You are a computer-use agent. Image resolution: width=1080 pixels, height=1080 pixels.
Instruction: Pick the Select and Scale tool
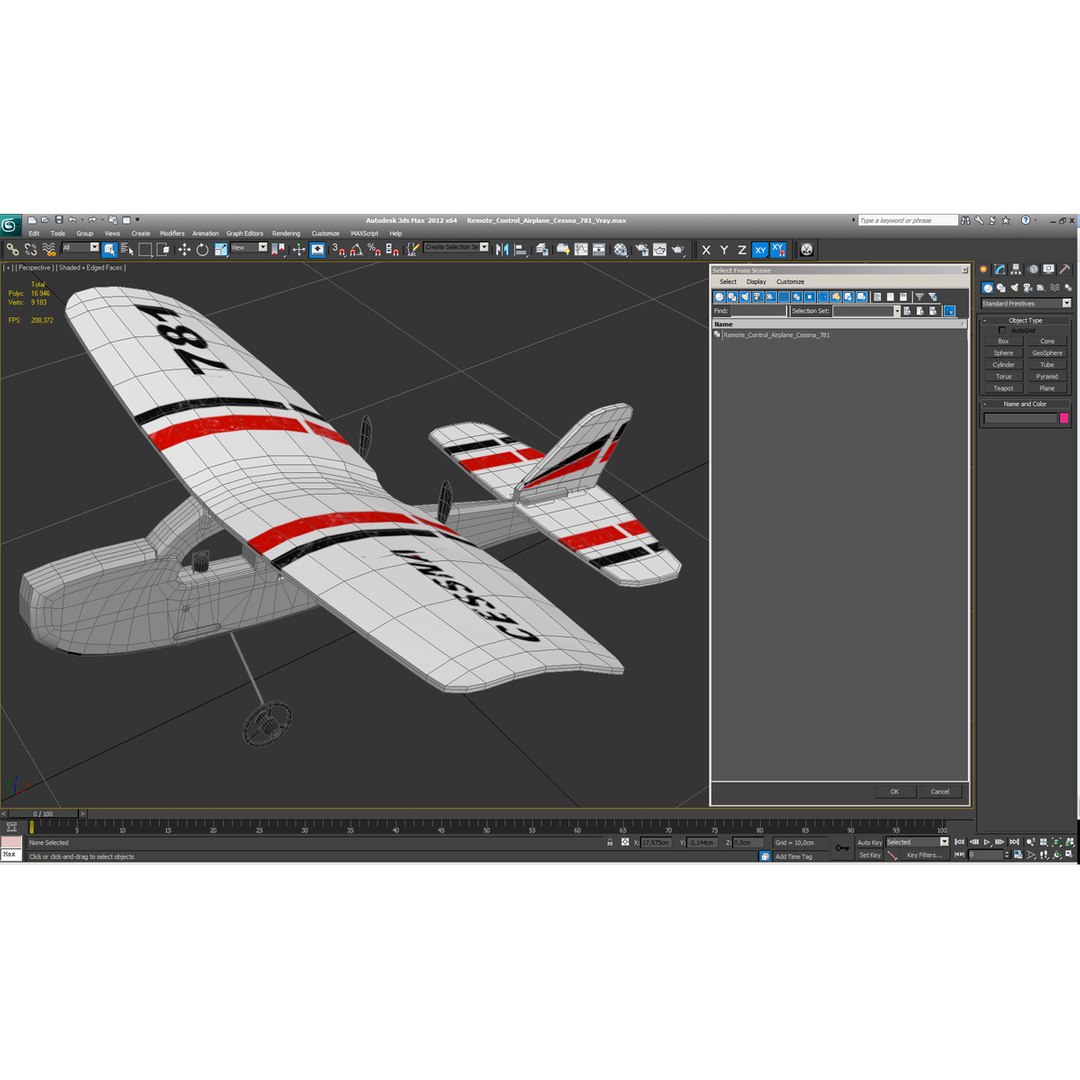pos(220,249)
